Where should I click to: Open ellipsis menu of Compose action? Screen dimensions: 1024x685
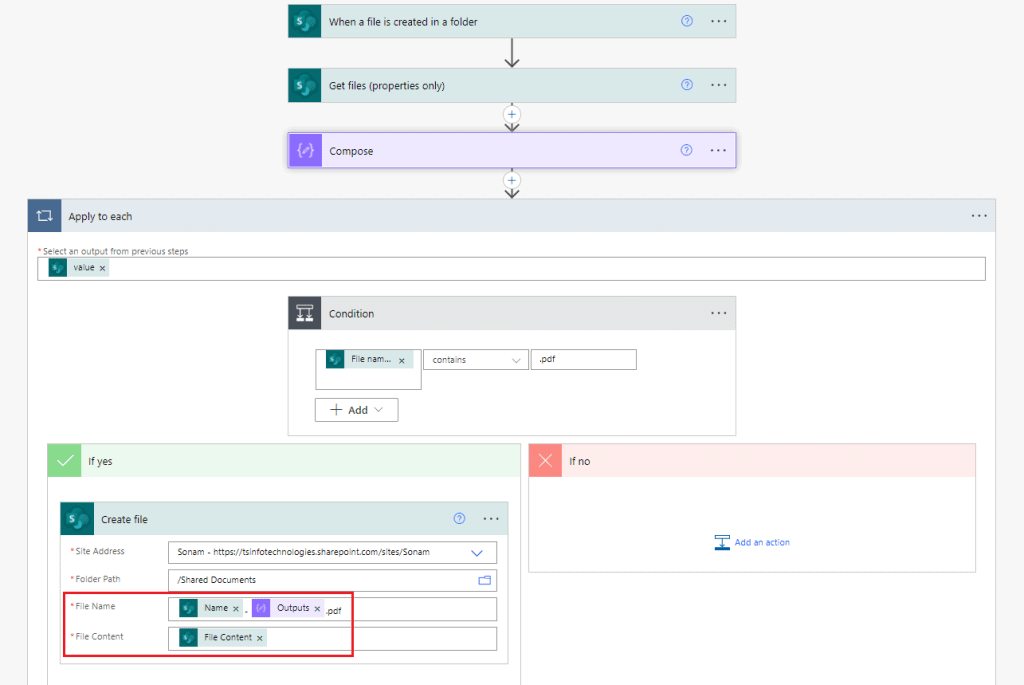(718, 150)
